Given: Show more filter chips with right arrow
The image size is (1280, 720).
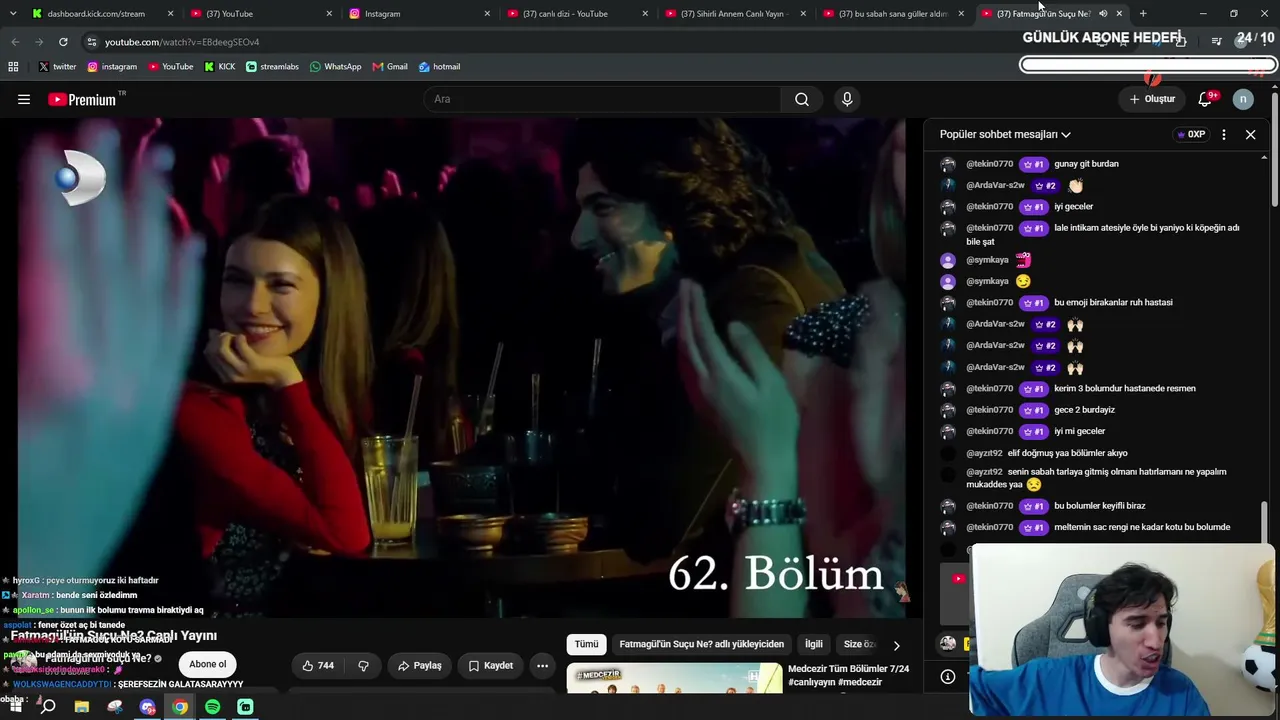Looking at the screenshot, I should click(x=896, y=645).
